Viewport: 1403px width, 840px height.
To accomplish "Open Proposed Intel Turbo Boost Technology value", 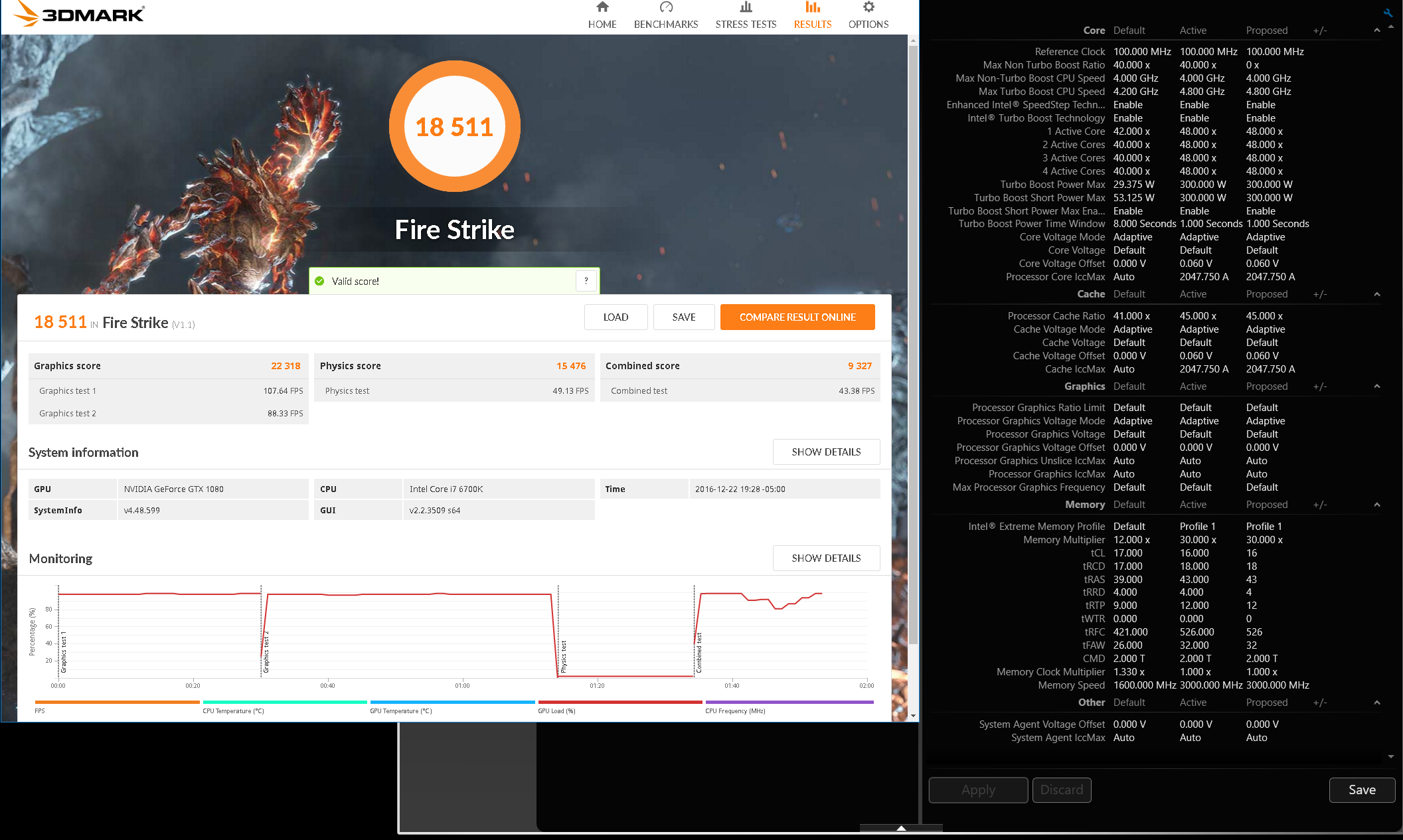I will [x=1260, y=118].
